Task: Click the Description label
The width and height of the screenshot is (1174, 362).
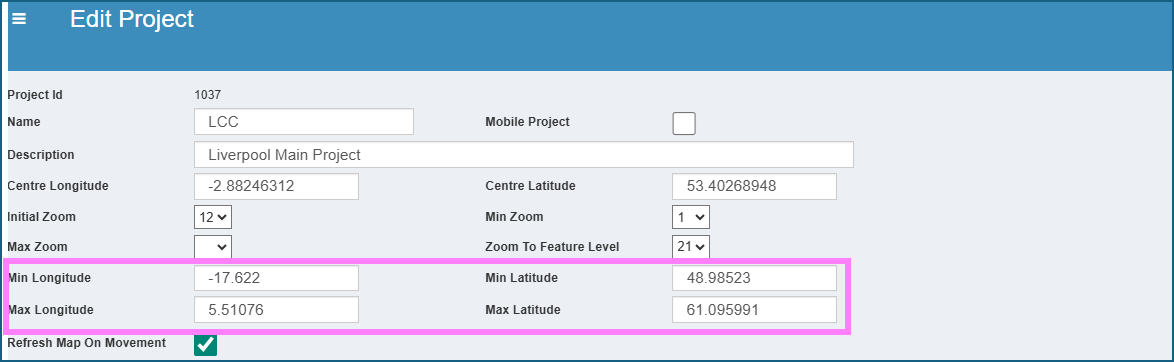Action: pyautogui.click(x=40, y=155)
